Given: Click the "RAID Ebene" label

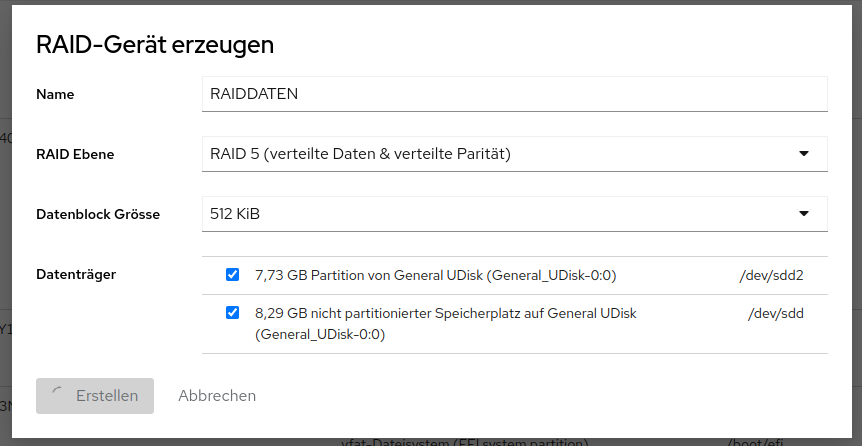Looking at the screenshot, I should click(x=75, y=154).
